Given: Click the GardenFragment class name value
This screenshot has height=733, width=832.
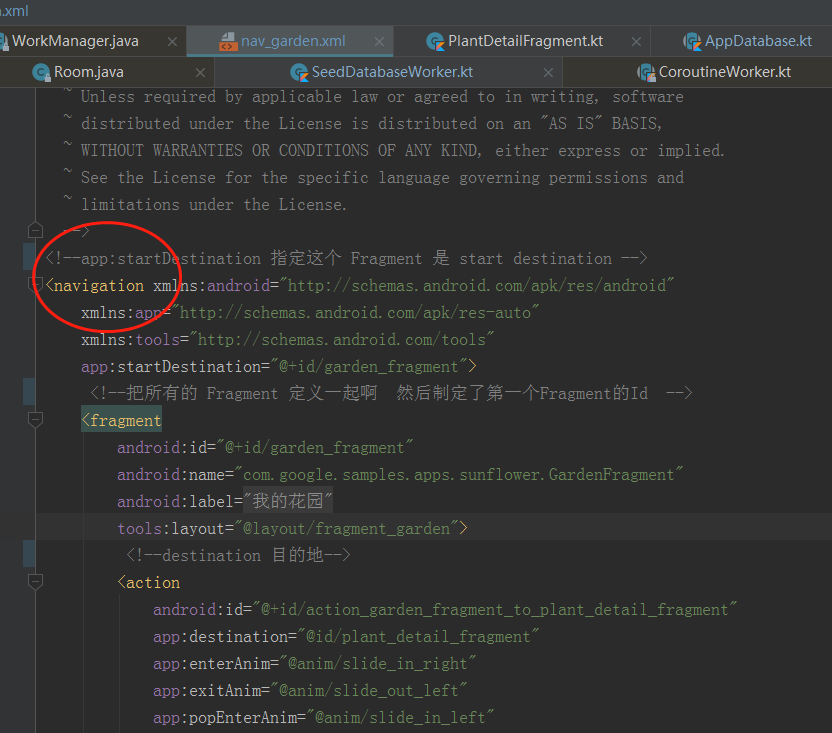Looking at the screenshot, I should (x=458, y=475).
